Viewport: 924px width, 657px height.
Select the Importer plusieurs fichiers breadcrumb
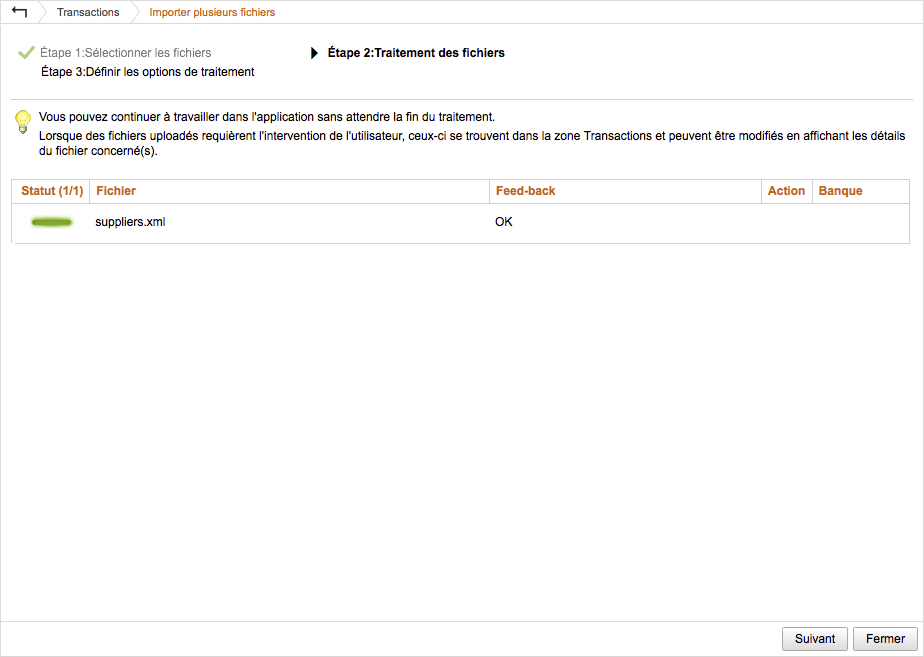point(212,12)
